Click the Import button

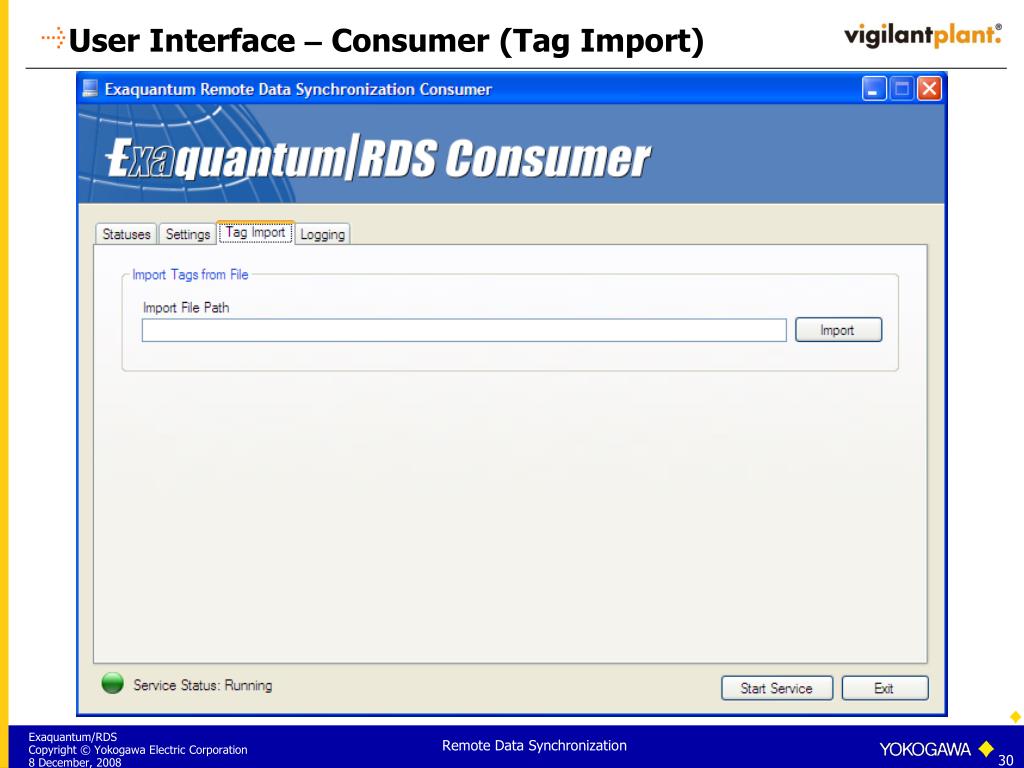click(x=838, y=330)
